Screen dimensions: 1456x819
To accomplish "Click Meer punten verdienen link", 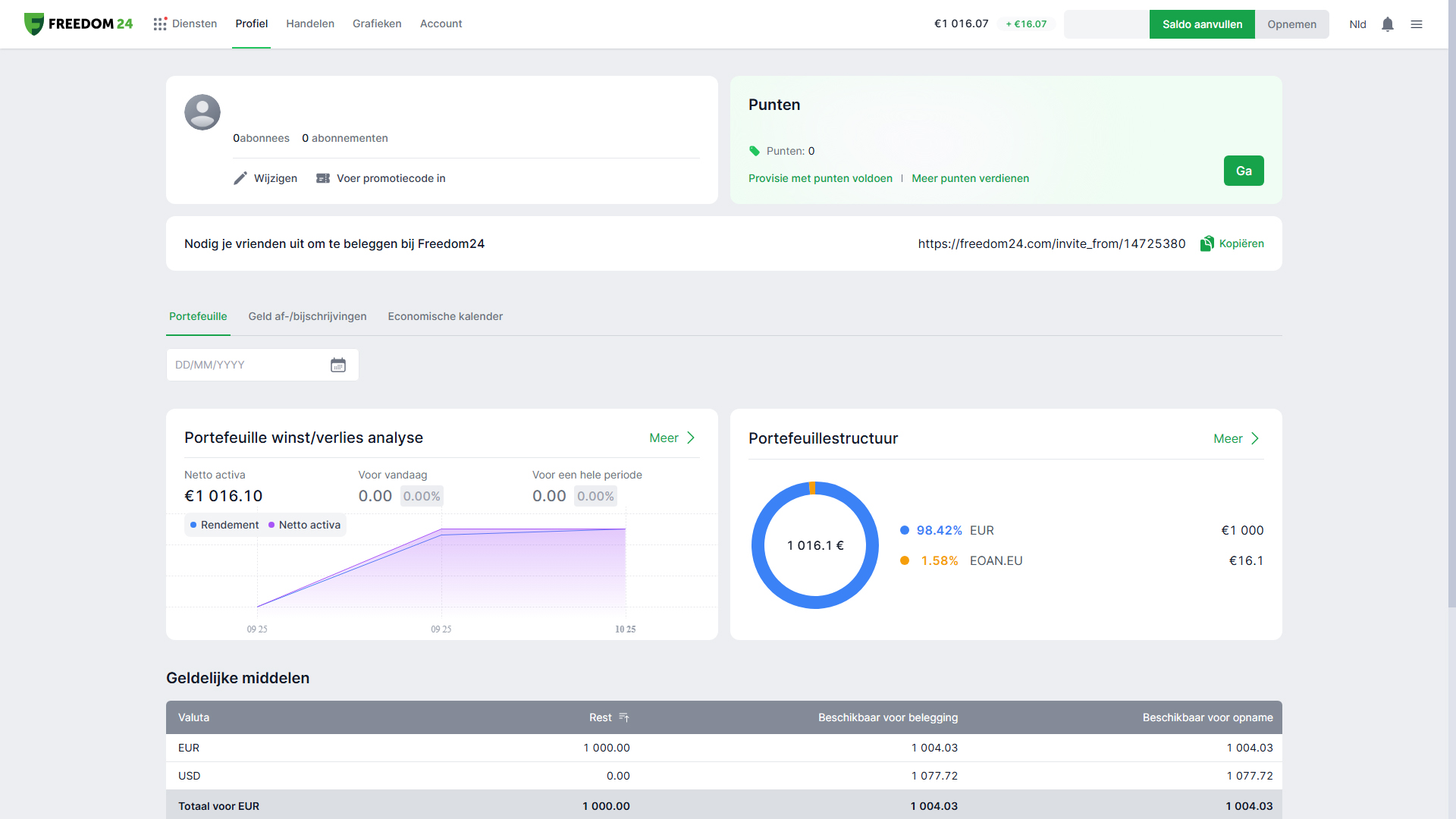I will click(x=970, y=178).
